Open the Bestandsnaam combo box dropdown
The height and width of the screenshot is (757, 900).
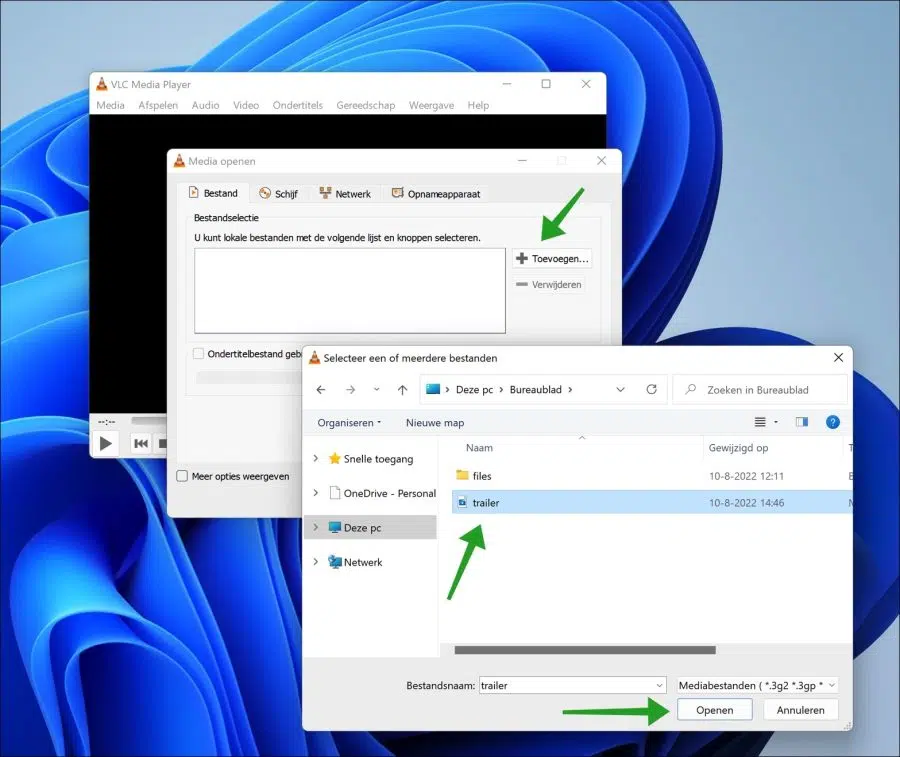660,685
